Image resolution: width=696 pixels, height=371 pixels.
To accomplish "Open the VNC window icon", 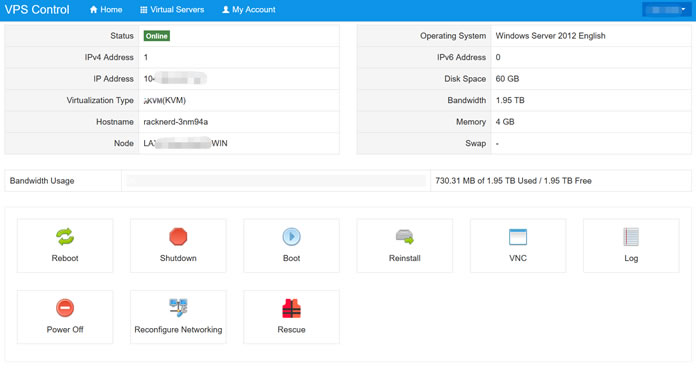I will tap(518, 237).
